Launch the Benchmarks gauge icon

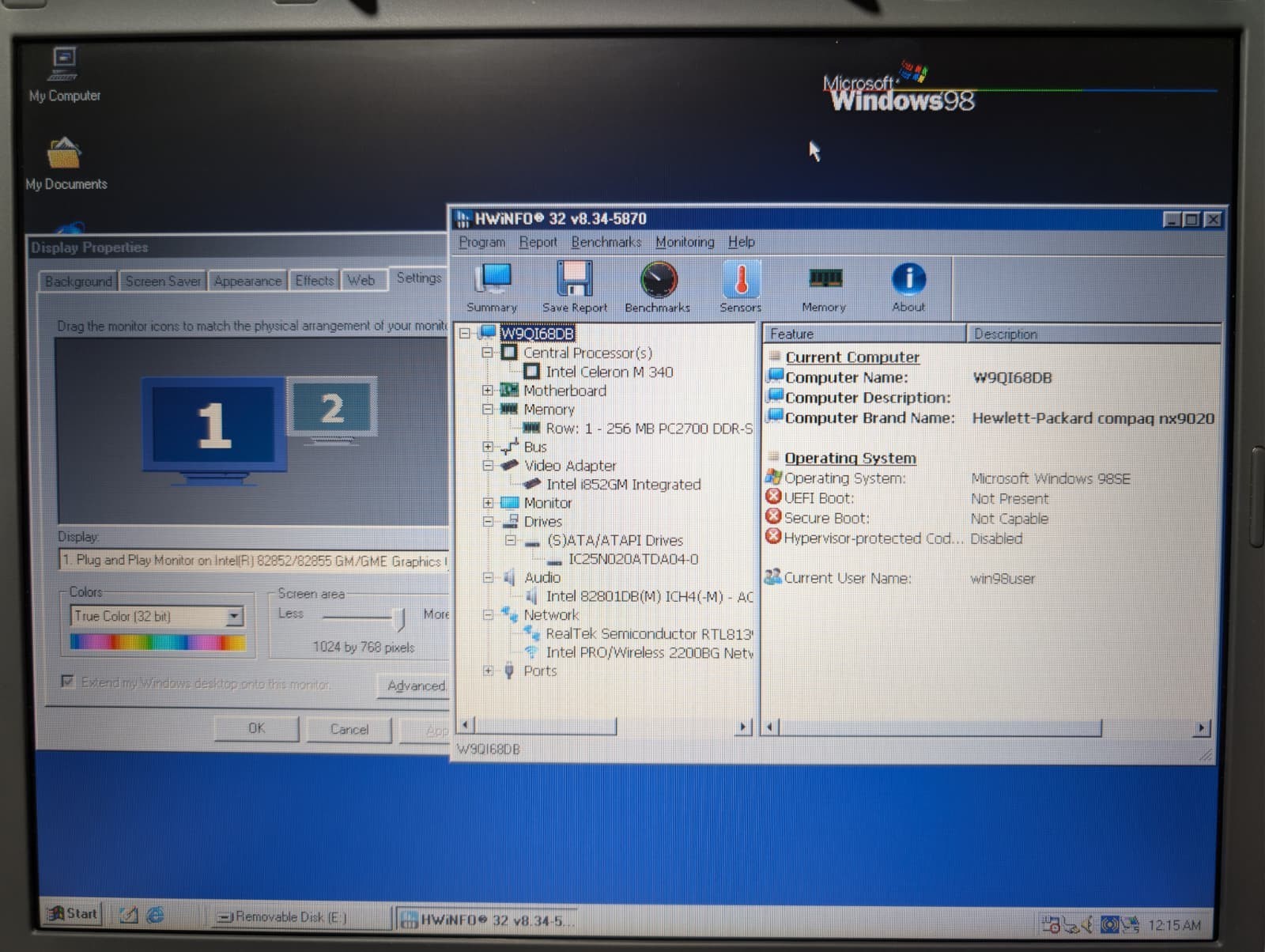point(658,287)
